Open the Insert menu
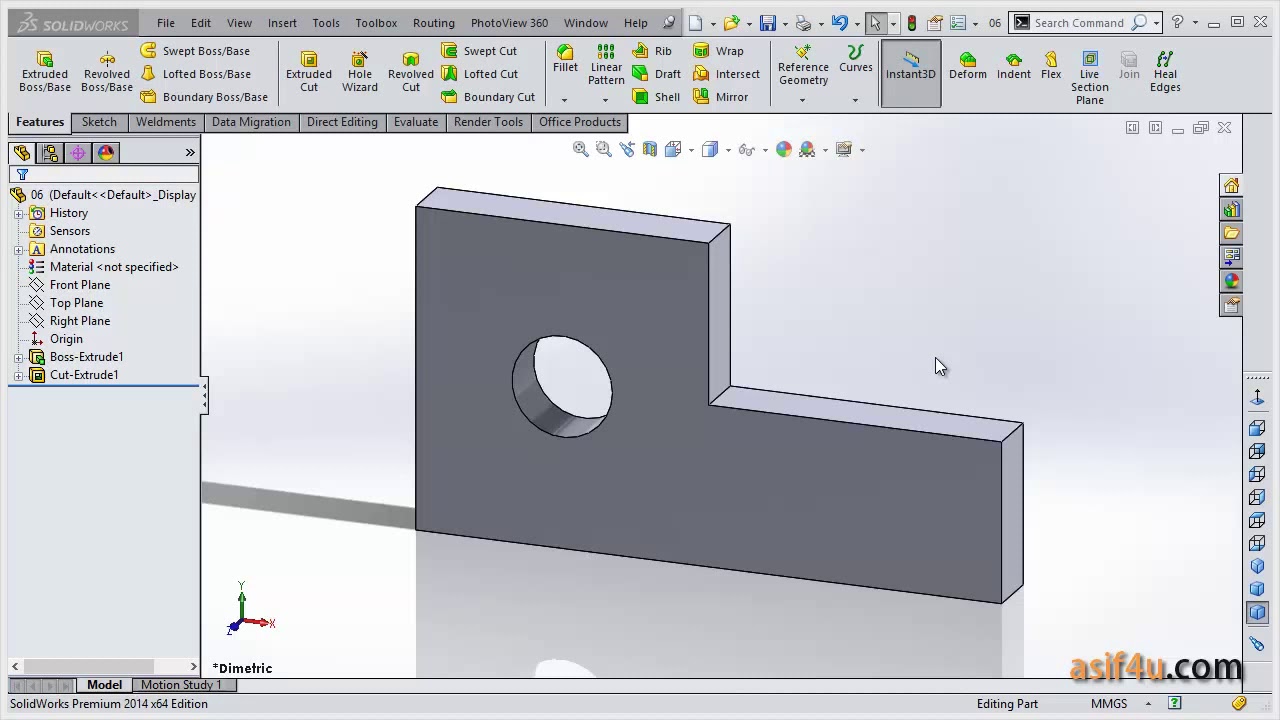This screenshot has height=720, width=1280. [x=282, y=23]
